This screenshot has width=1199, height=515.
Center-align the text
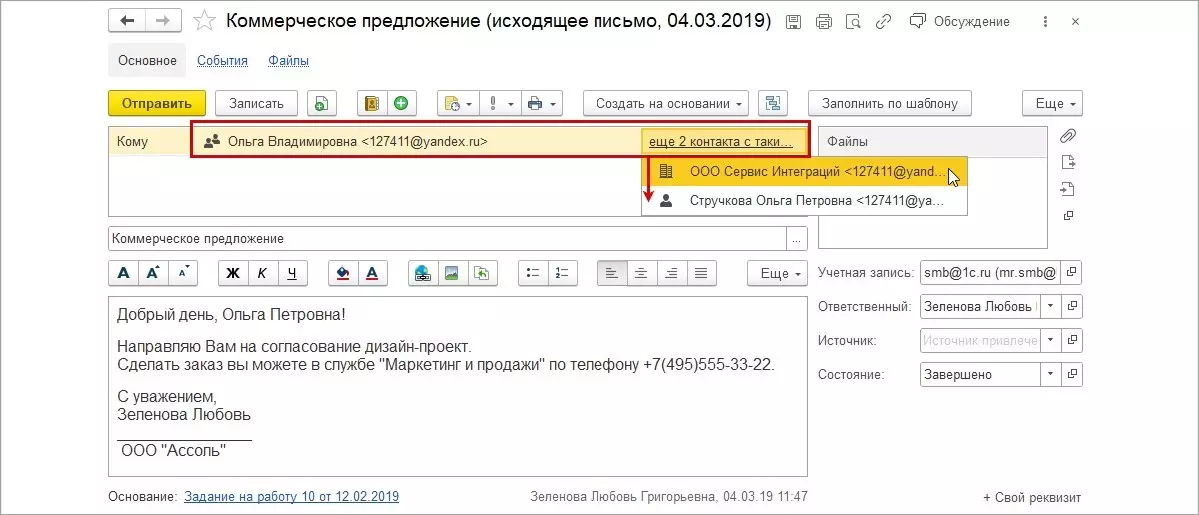[642, 273]
